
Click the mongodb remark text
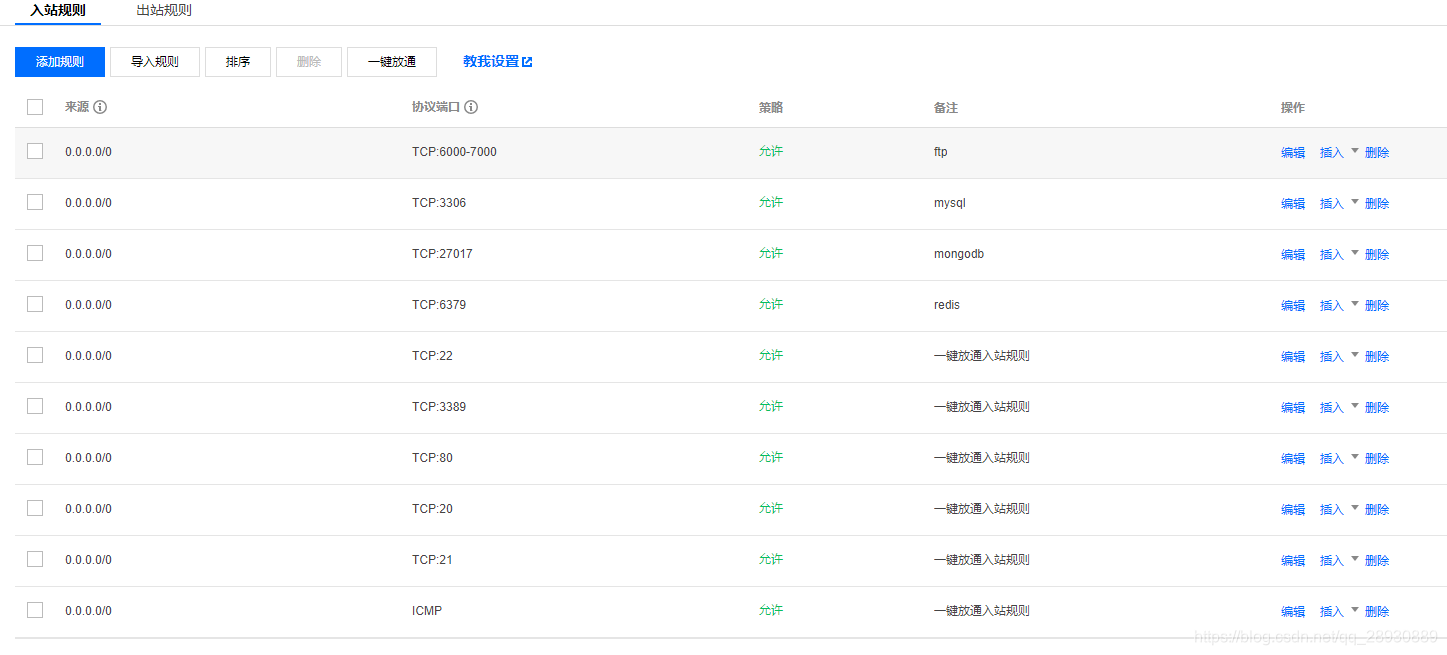point(959,254)
